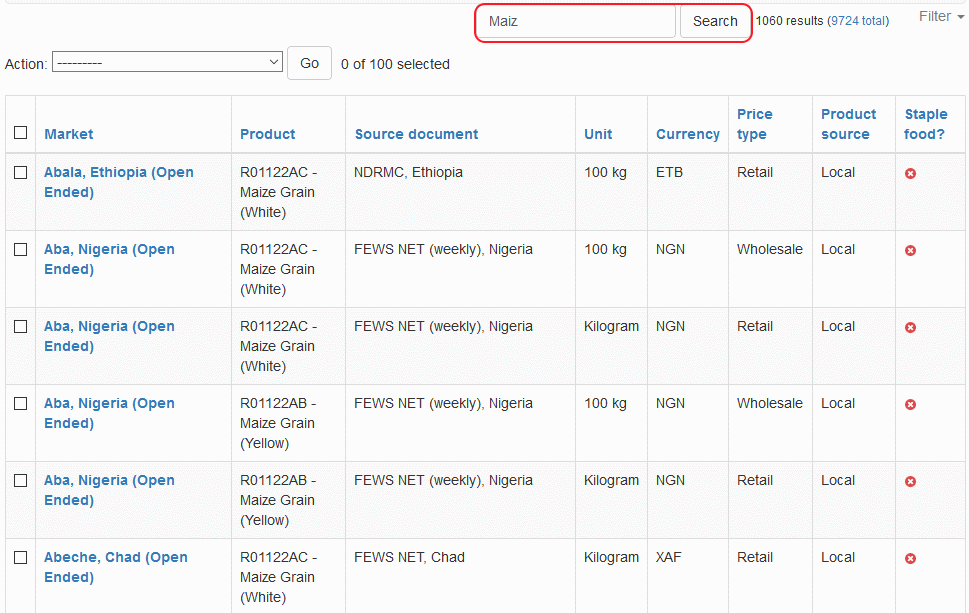Click inside the search field containing Maiz
969x613 pixels.
tap(577, 21)
